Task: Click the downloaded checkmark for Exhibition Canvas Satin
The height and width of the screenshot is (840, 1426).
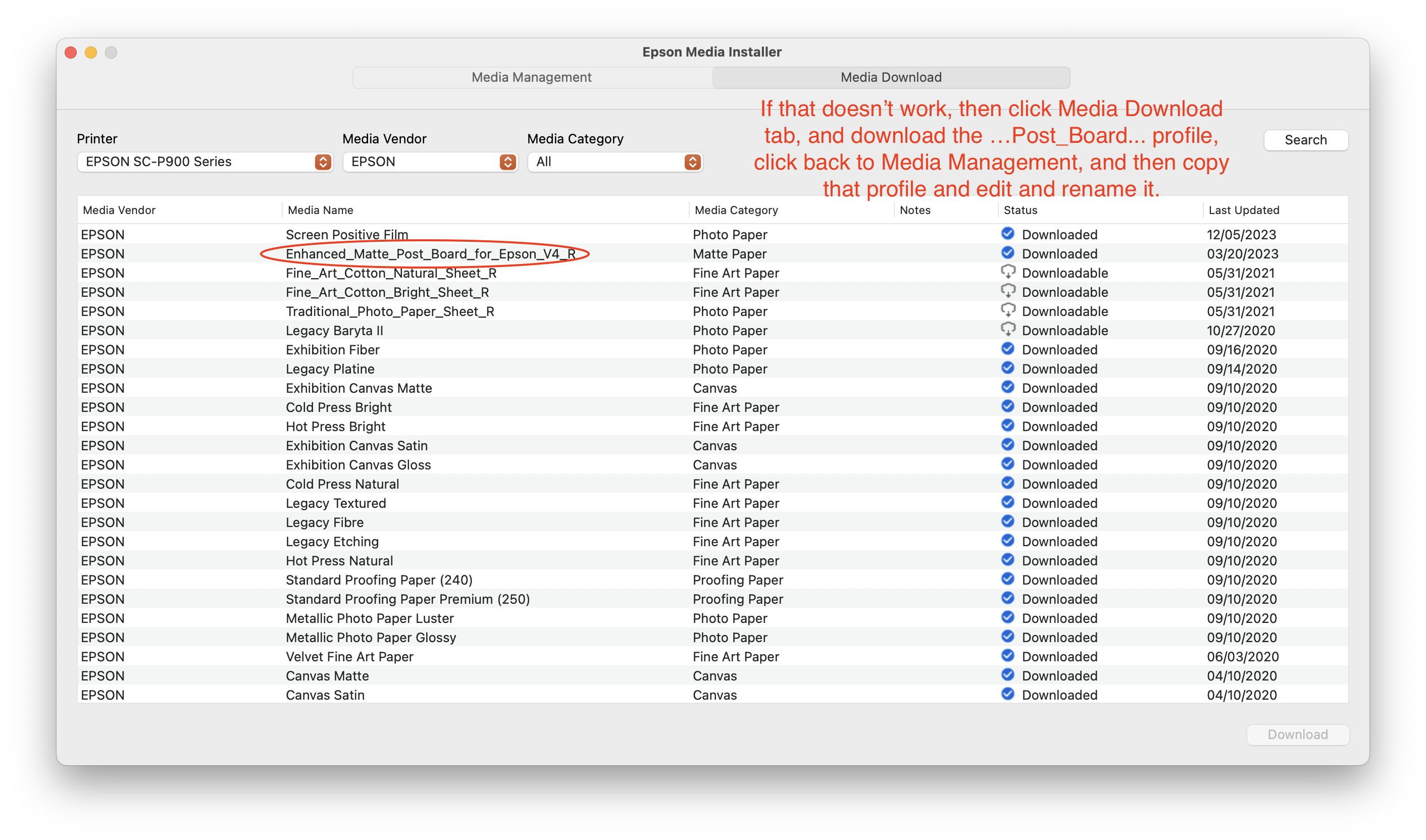Action: pos(1008,444)
